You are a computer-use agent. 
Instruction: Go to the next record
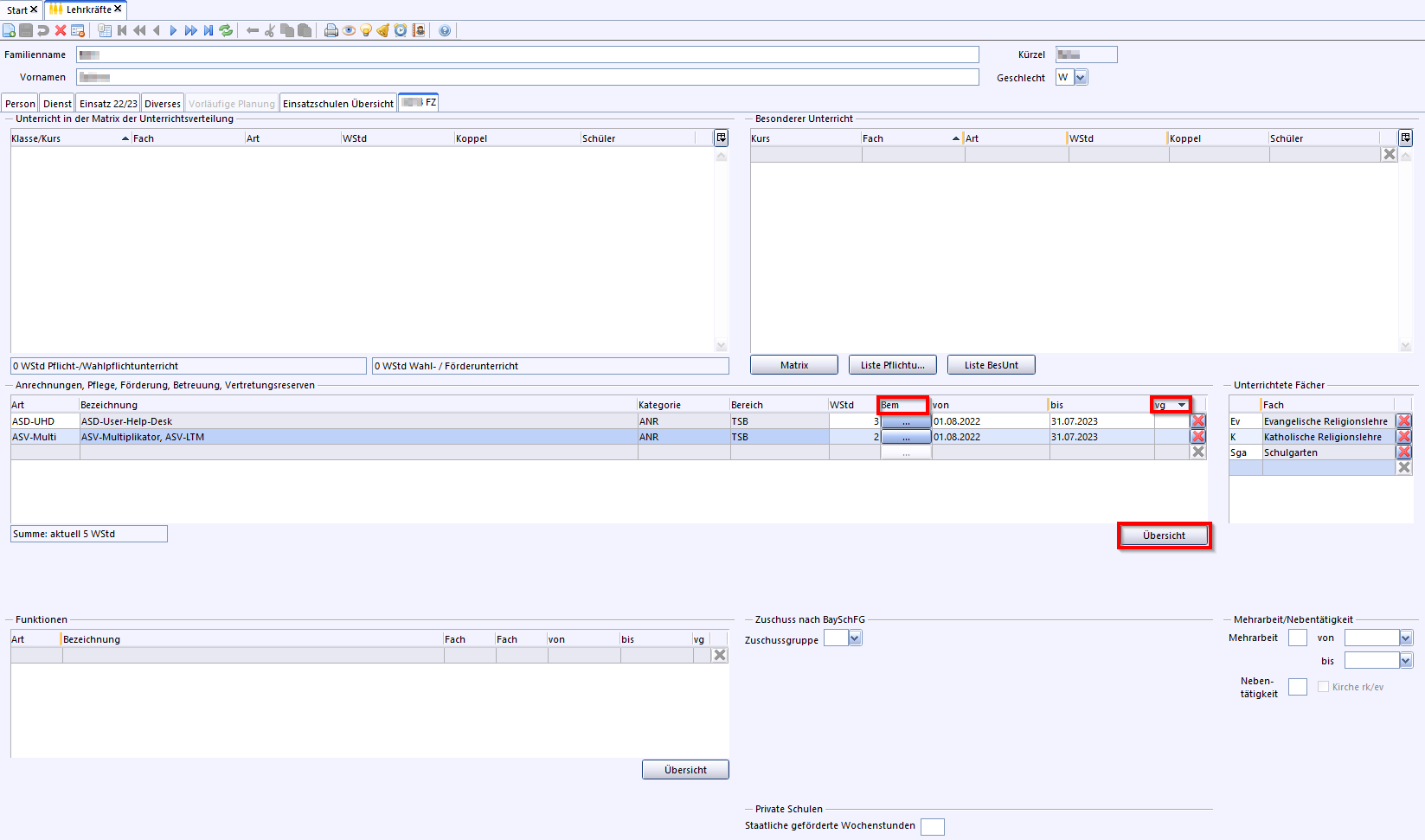[173, 30]
